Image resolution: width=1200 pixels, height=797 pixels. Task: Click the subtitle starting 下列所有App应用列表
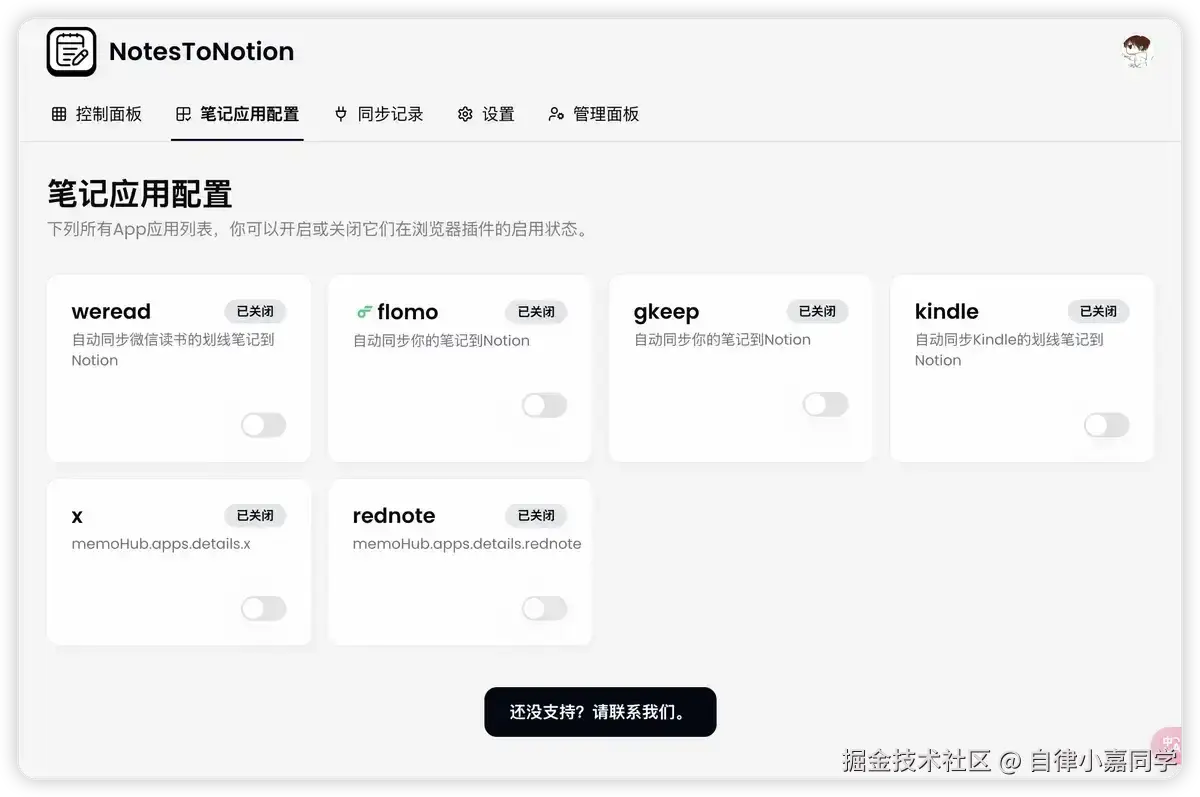320,229
